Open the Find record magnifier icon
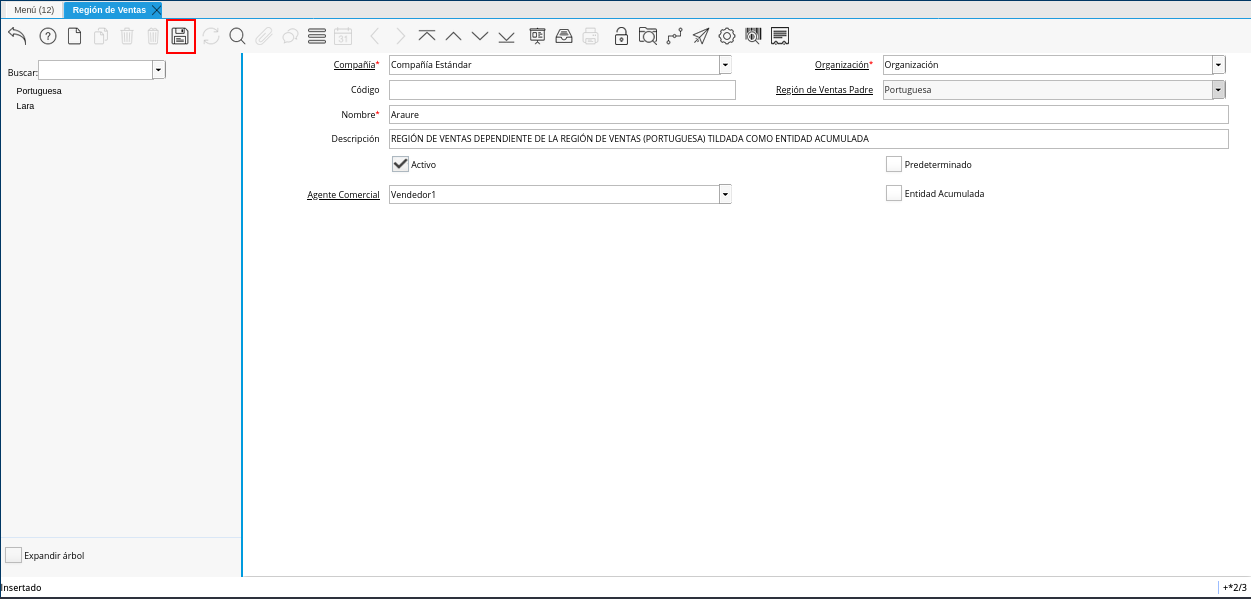This screenshot has width=1251, height=599. click(x=237, y=37)
